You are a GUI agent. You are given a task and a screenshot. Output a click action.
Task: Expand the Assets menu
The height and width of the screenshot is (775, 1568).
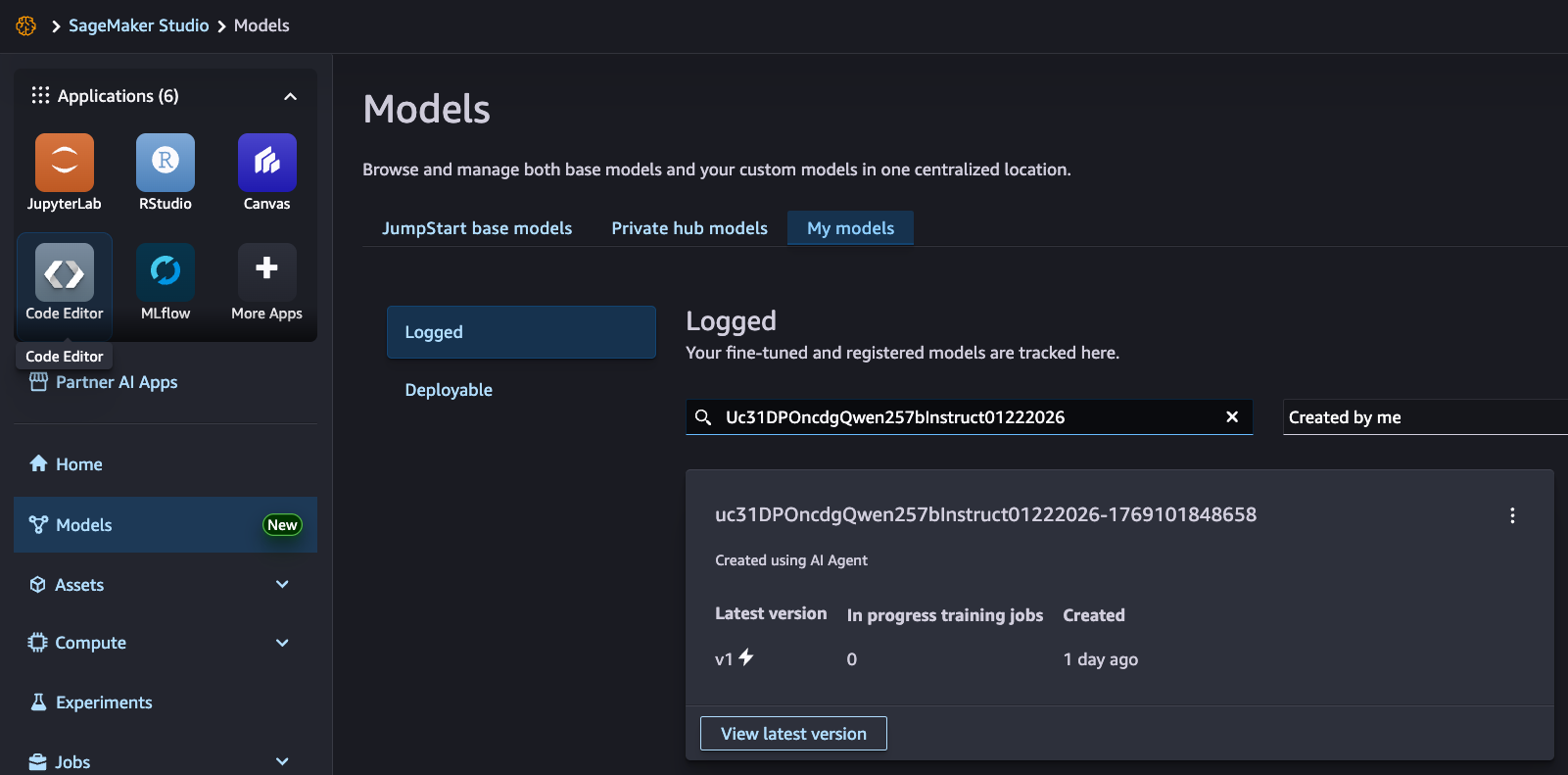click(x=282, y=584)
